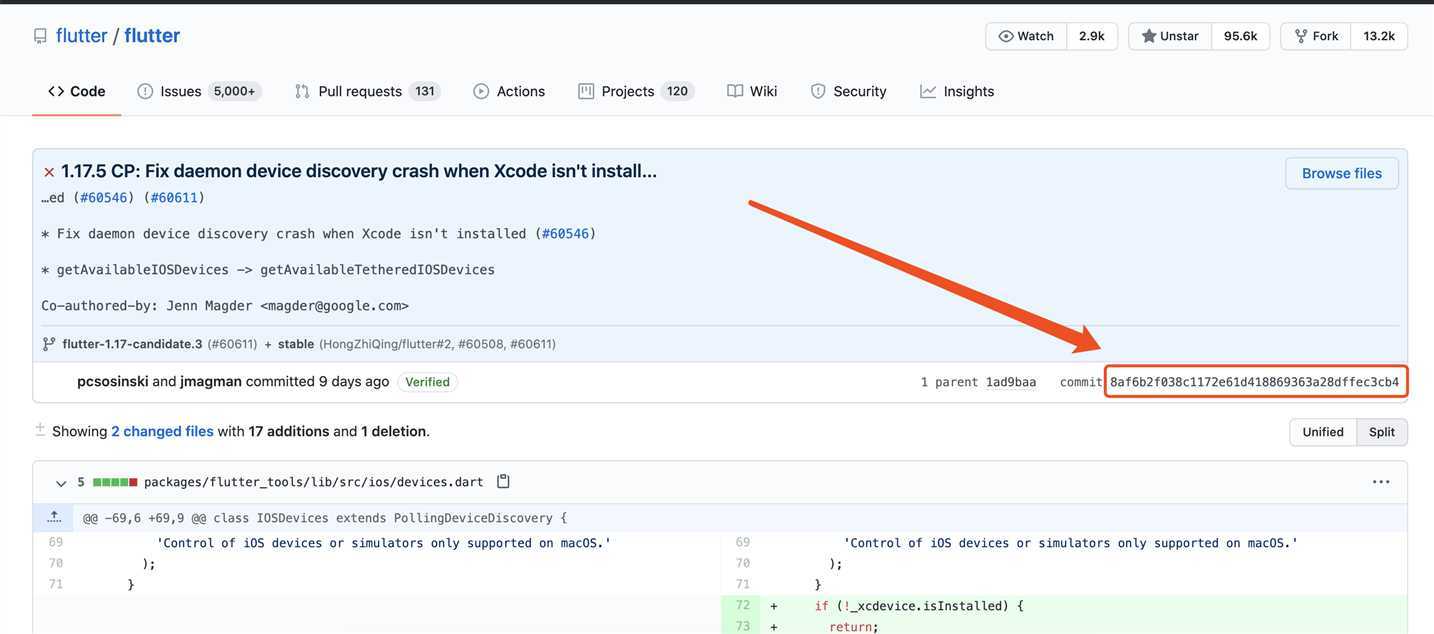Open the flutter organization link
Image resolution: width=1434 pixels, height=634 pixels.
coord(82,35)
